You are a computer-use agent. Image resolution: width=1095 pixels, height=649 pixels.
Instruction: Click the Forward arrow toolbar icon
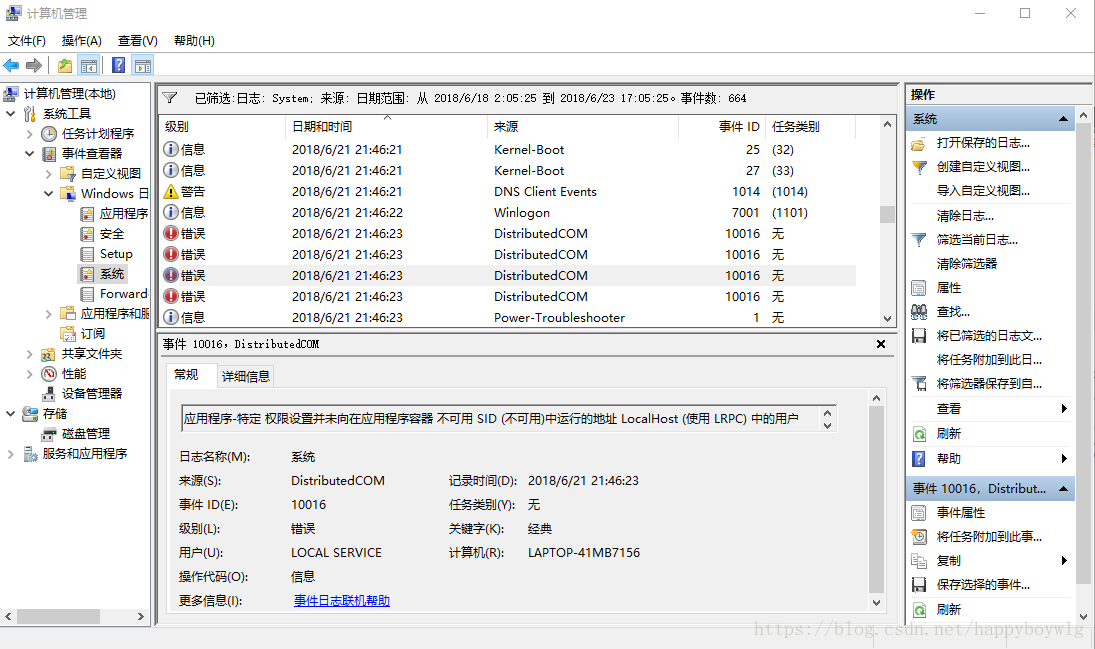(34, 66)
